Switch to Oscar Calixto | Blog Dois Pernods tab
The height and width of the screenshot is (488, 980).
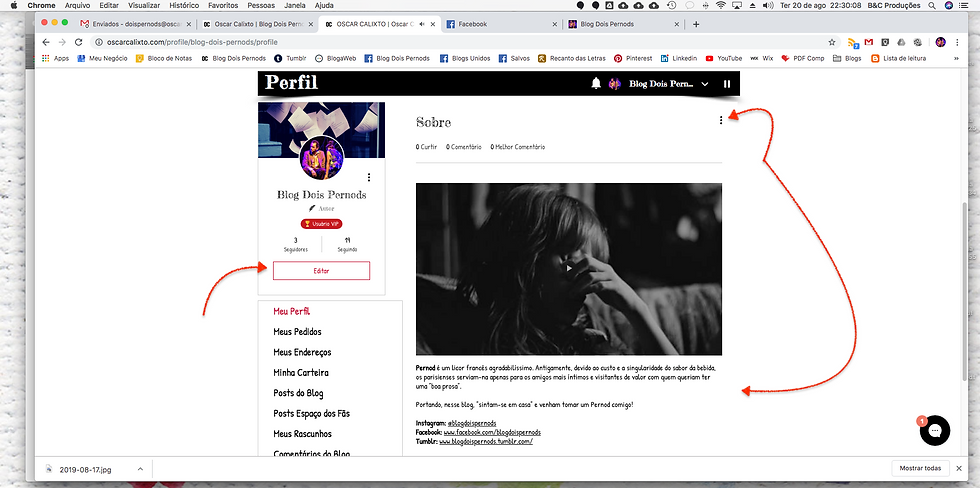pyautogui.click(x=257, y=24)
